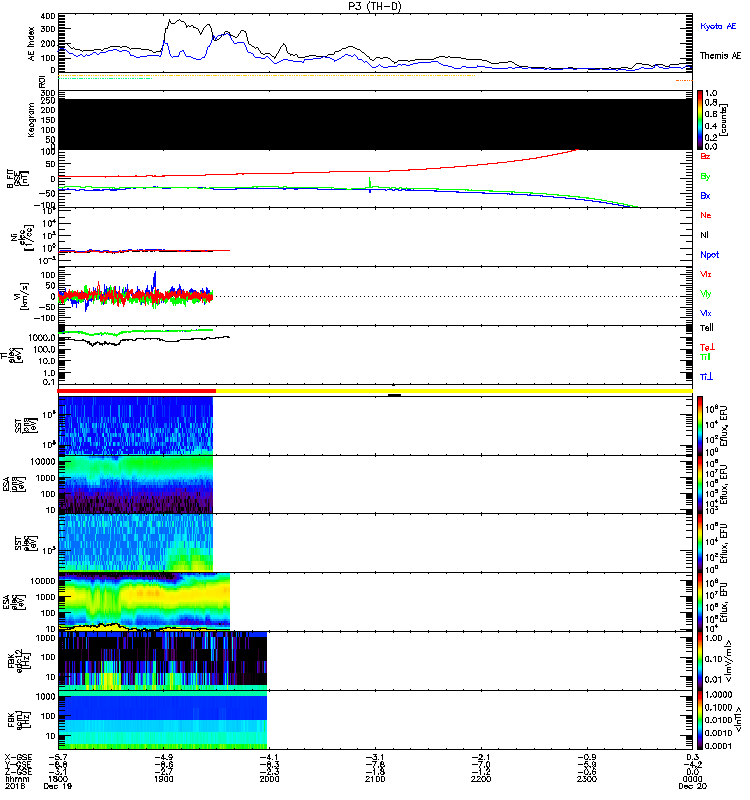Click the small black mark under yellow bar
Screen dimensions: 750x800
pyautogui.click(x=394, y=395)
